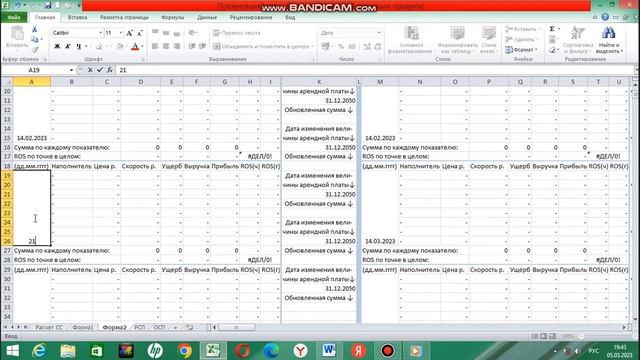Increase font size with the large A icon
Image resolution: width=640 pixels, height=360 pixels.
click(x=129, y=33)
